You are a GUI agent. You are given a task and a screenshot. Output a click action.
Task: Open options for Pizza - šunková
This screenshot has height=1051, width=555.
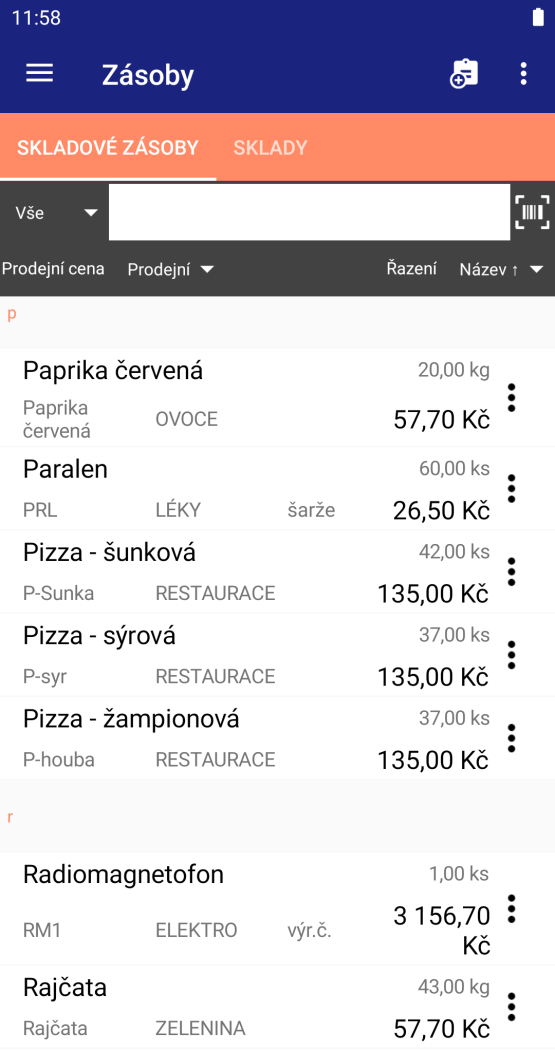pos(511,572)
